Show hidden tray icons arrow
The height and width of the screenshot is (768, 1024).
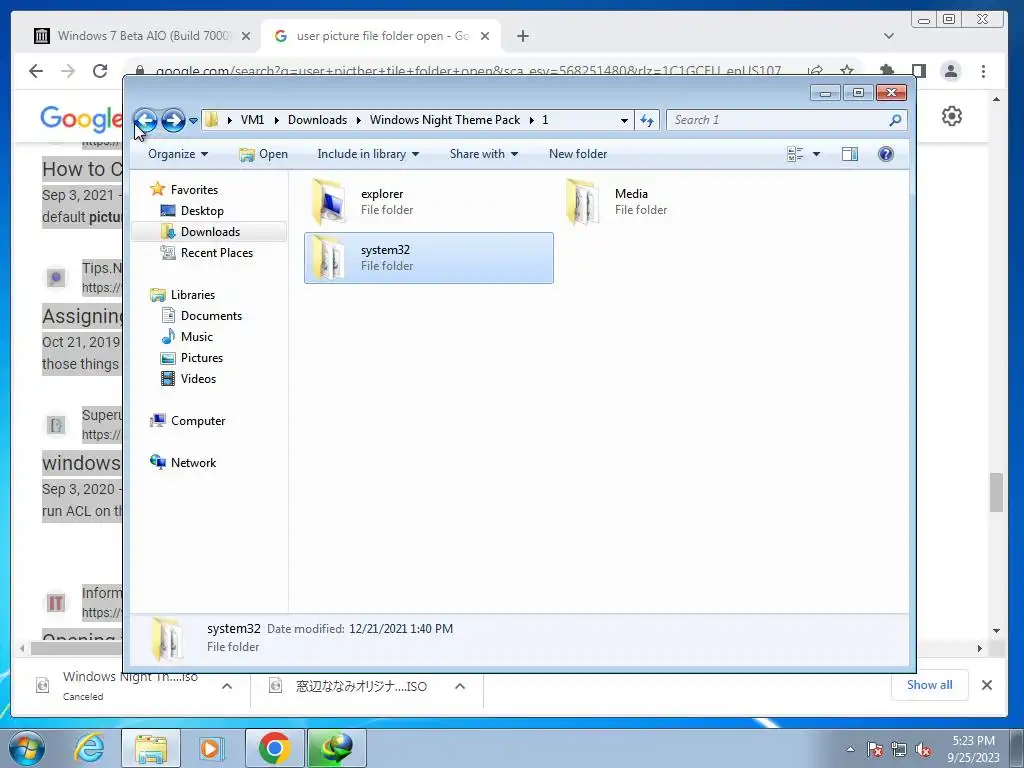(x=850, y=749)
